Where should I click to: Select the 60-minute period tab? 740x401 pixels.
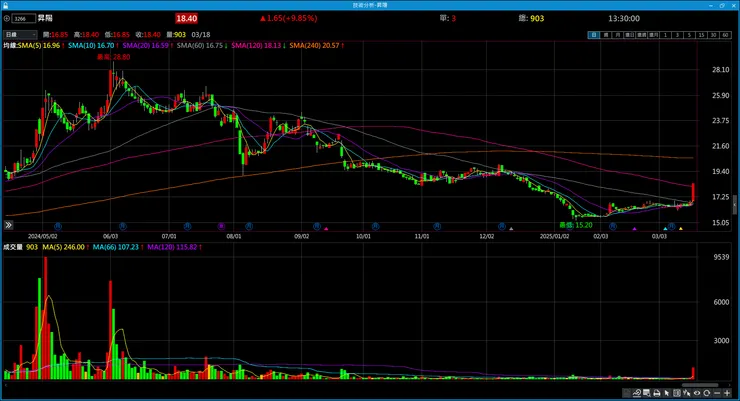point(725,35)
